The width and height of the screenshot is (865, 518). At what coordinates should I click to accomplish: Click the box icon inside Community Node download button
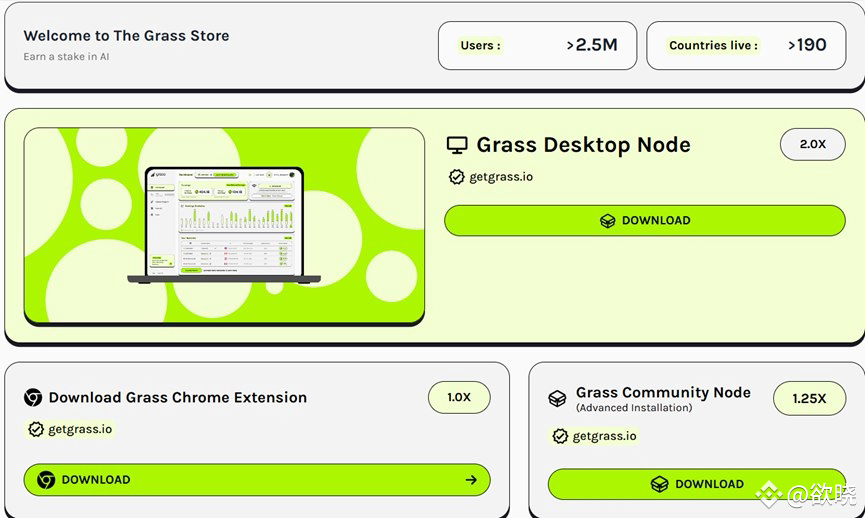pos(659,484)
